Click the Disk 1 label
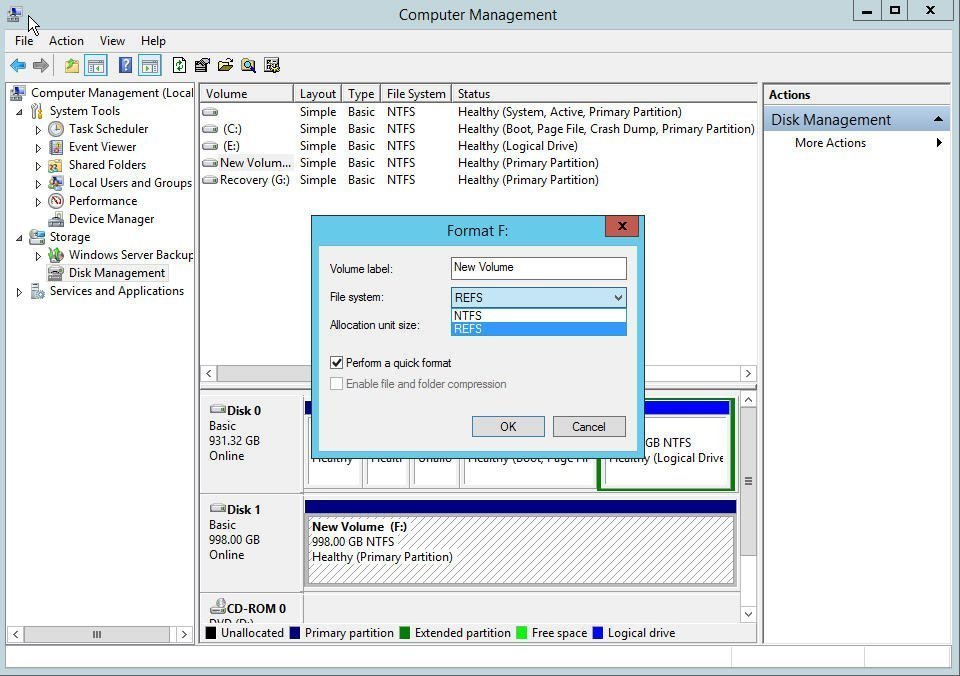This screenshot has height=676, width=960. pyautogui.click(x=244, y=509)
